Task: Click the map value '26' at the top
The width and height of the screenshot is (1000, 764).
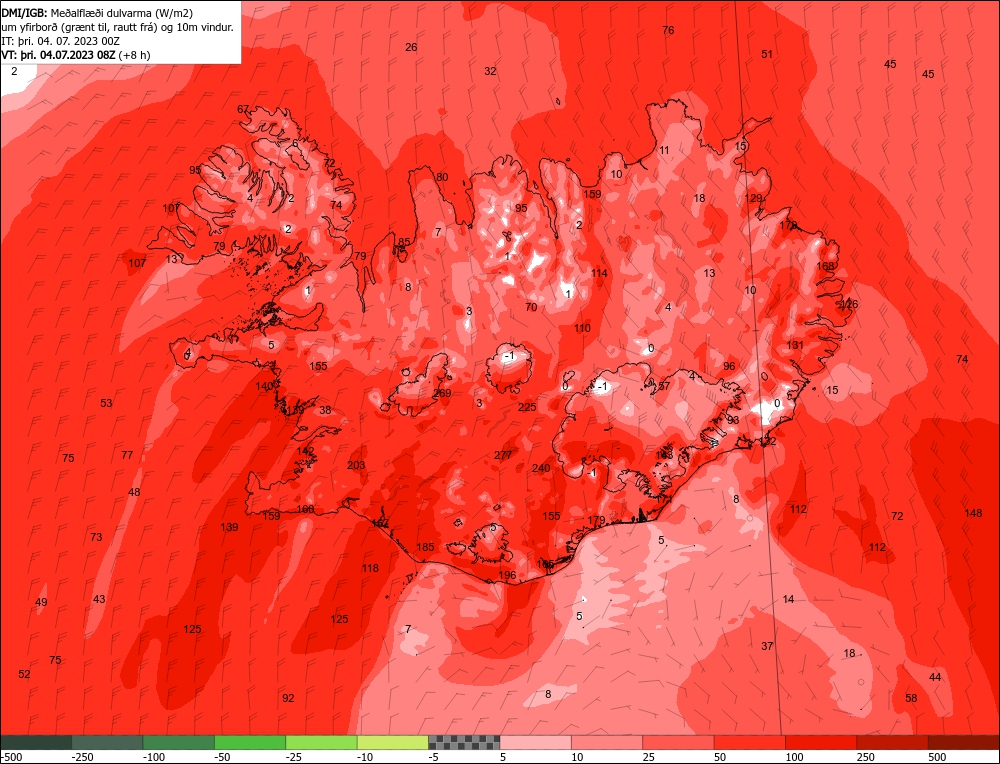Action: 411,47
